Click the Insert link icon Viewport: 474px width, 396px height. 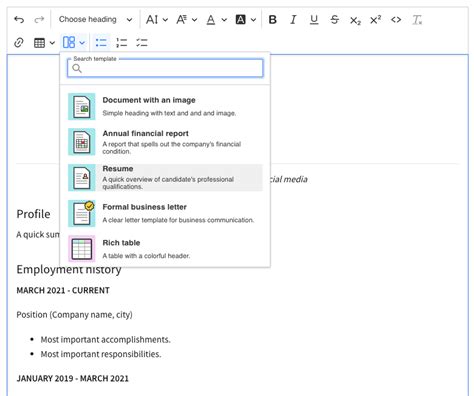point(19,43)
